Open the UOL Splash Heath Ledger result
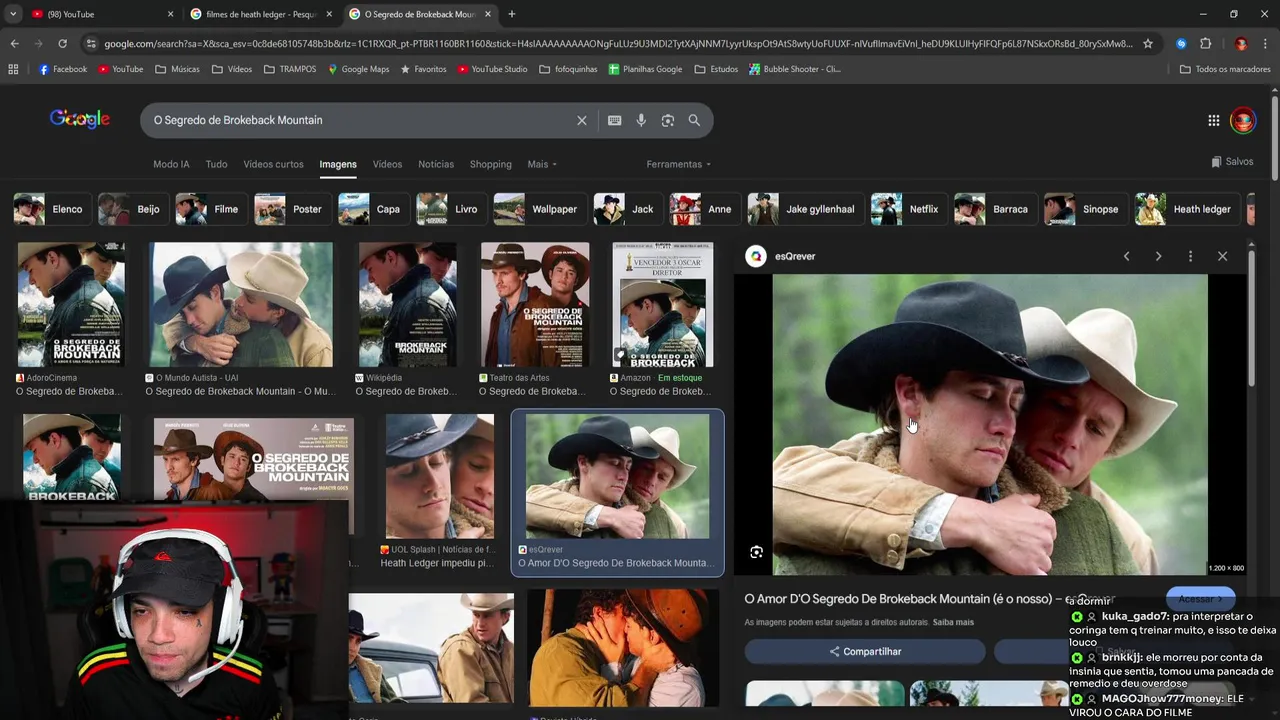This screenshot has width=1280, height=720. click(x=439, y=477)
